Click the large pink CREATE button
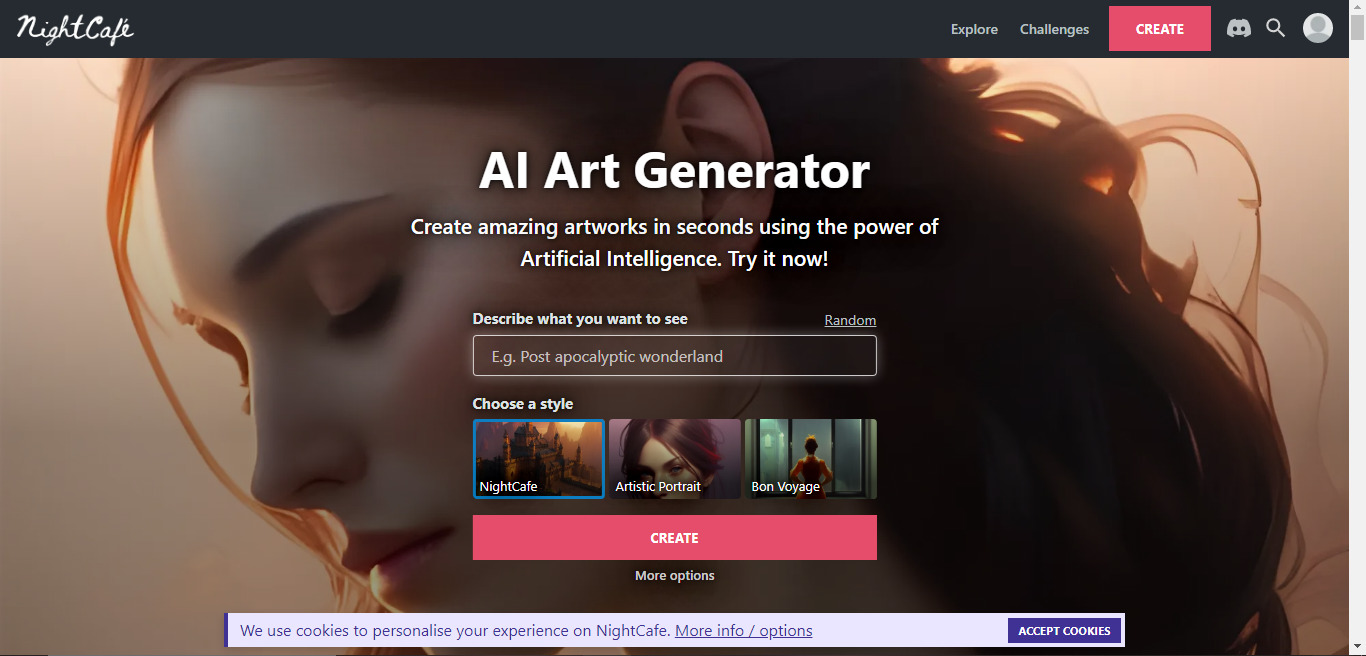Viewport: 1366px width, 656px height. tap(675, 538)
